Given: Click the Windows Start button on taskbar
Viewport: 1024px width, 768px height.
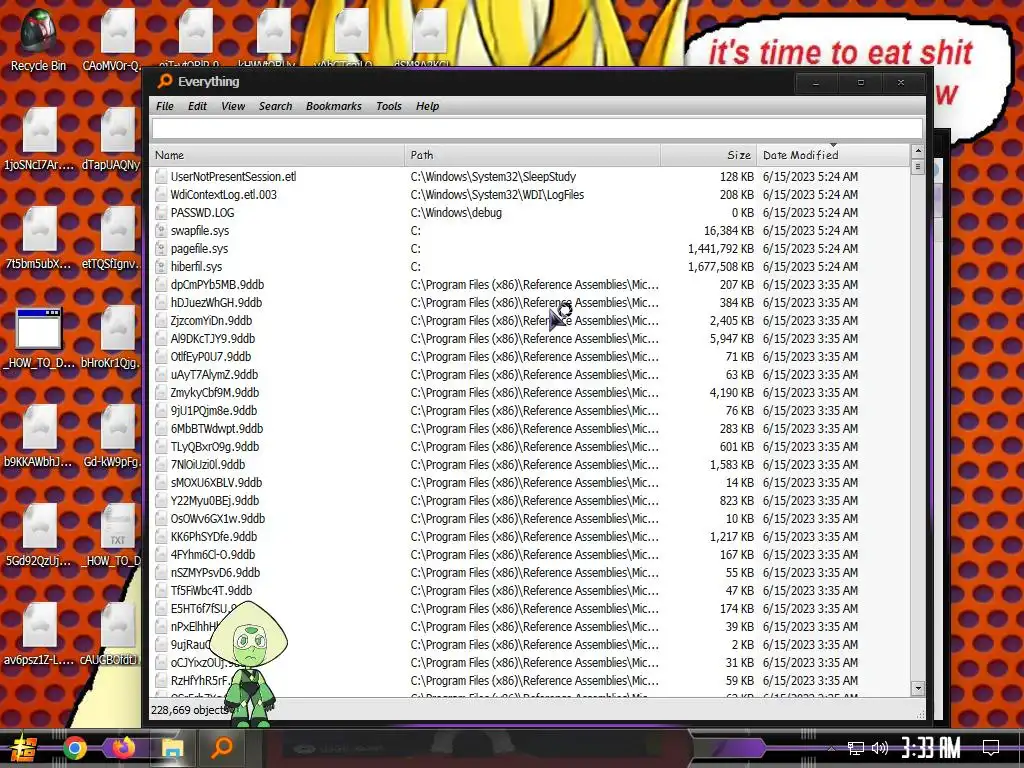Looking at the screenshot, I should 24,748.
